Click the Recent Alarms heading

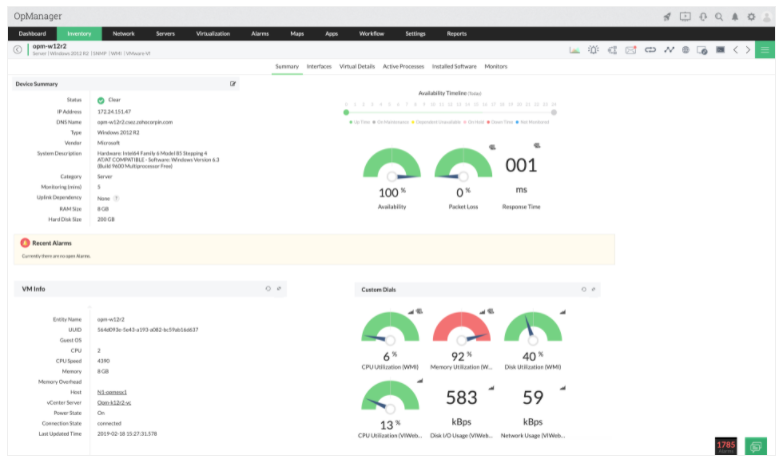[52, 243]
